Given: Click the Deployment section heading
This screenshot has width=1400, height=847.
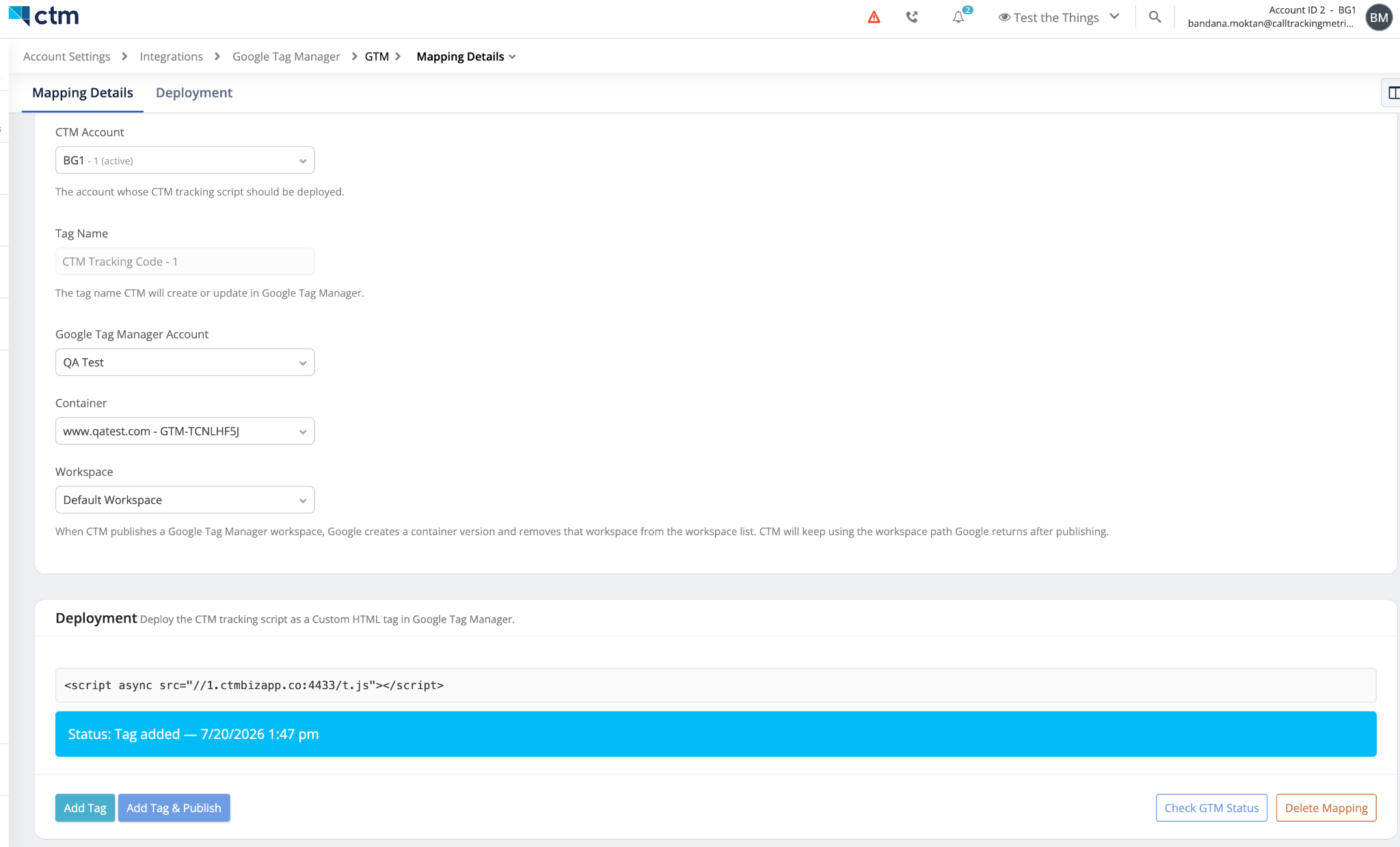Looking at the screenshot, I should point(96,619).
